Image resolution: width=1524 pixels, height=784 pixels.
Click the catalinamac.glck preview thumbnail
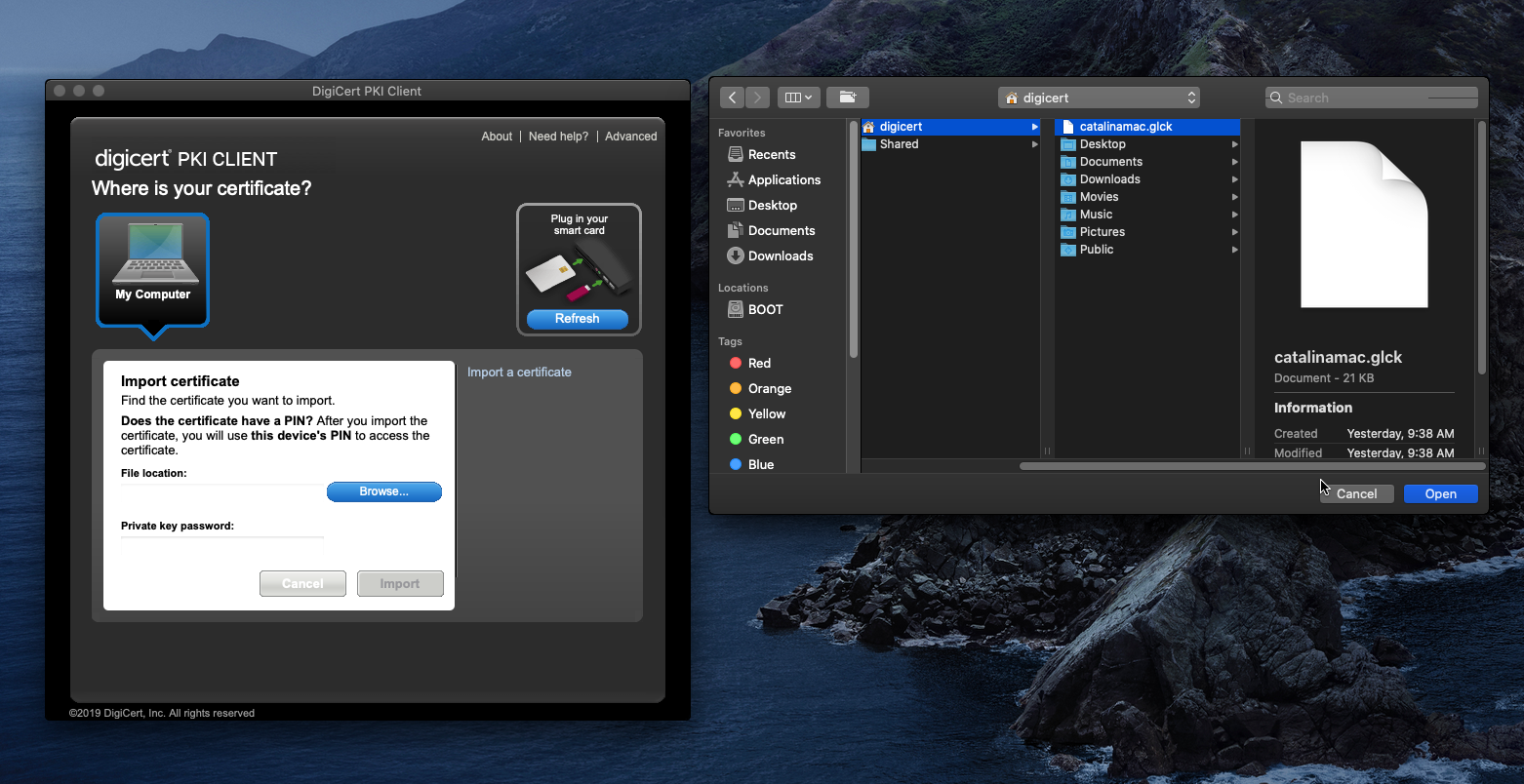1364,225
